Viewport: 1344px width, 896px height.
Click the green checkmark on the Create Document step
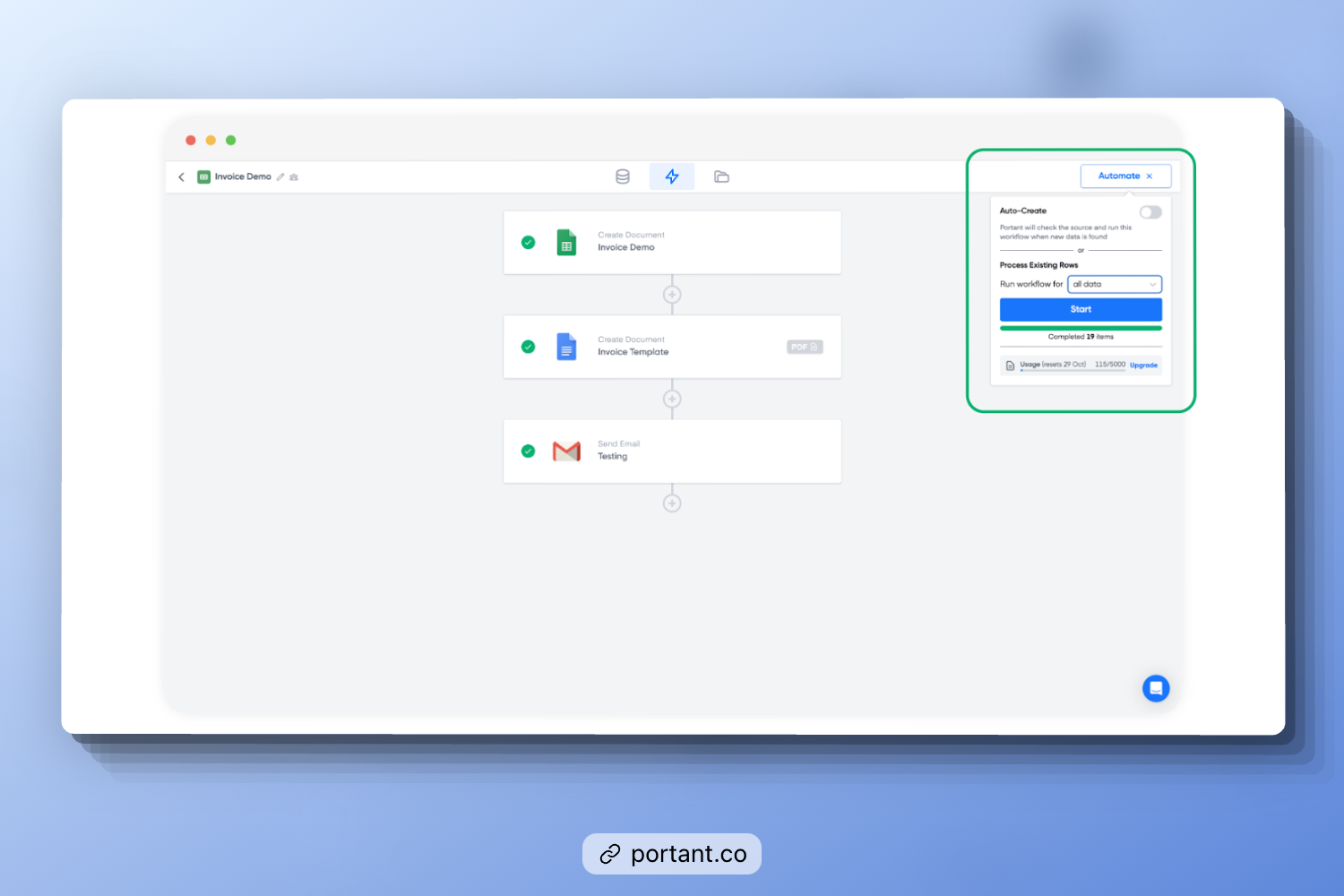pyautogui.click(x=528, y=242)
